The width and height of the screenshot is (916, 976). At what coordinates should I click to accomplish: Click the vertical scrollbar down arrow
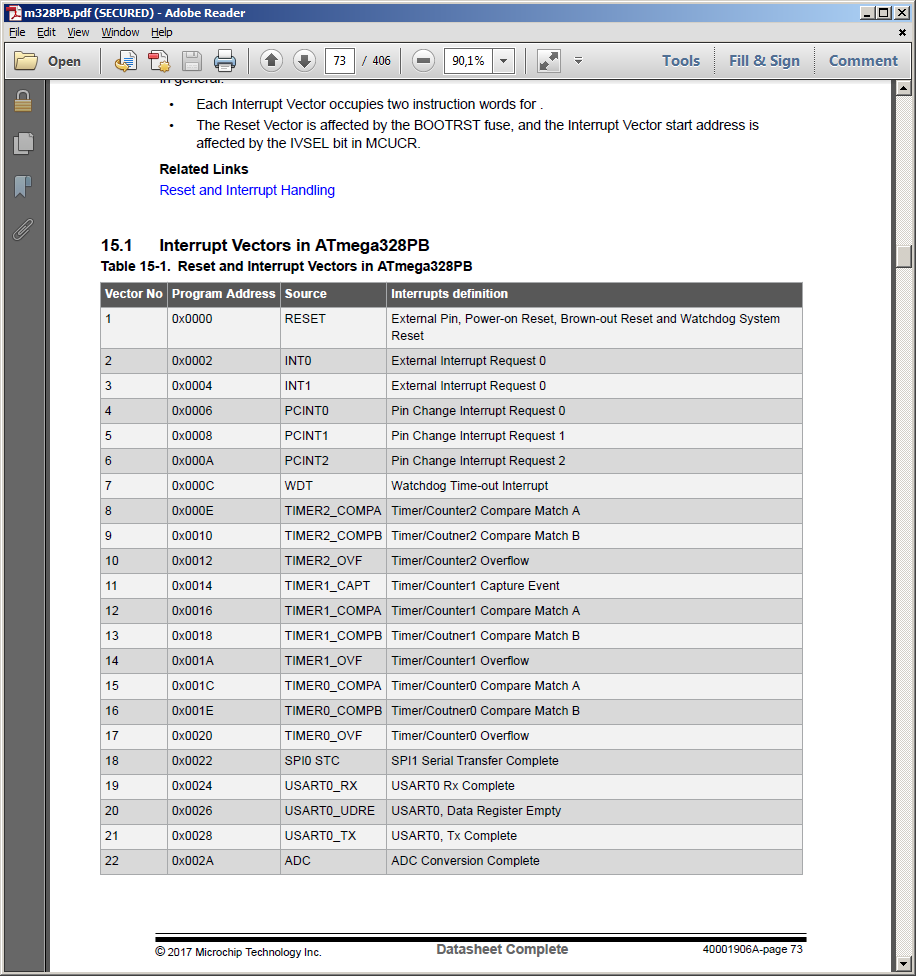(904, 964)
